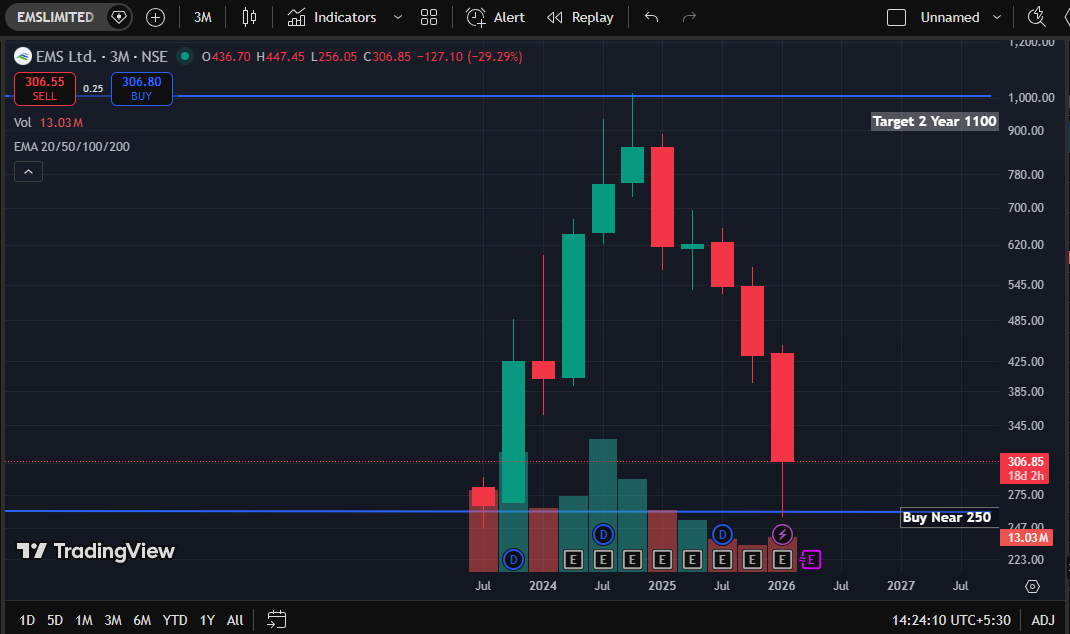Undo the last chart action
Screen dimensions: 1070x634
tap(652, 17)
